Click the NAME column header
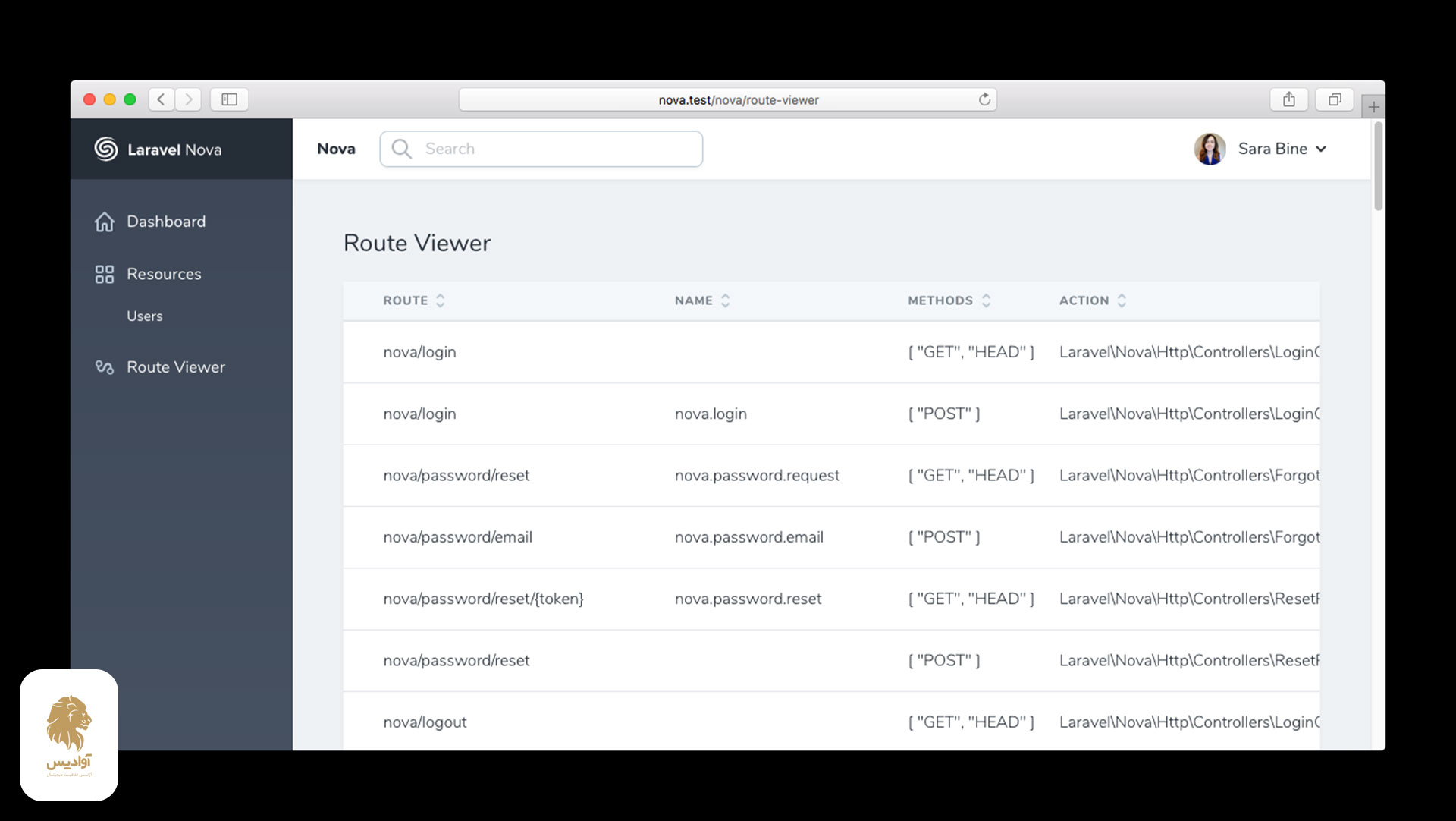The image size is (1456, 821). click(x=694, y=300)
